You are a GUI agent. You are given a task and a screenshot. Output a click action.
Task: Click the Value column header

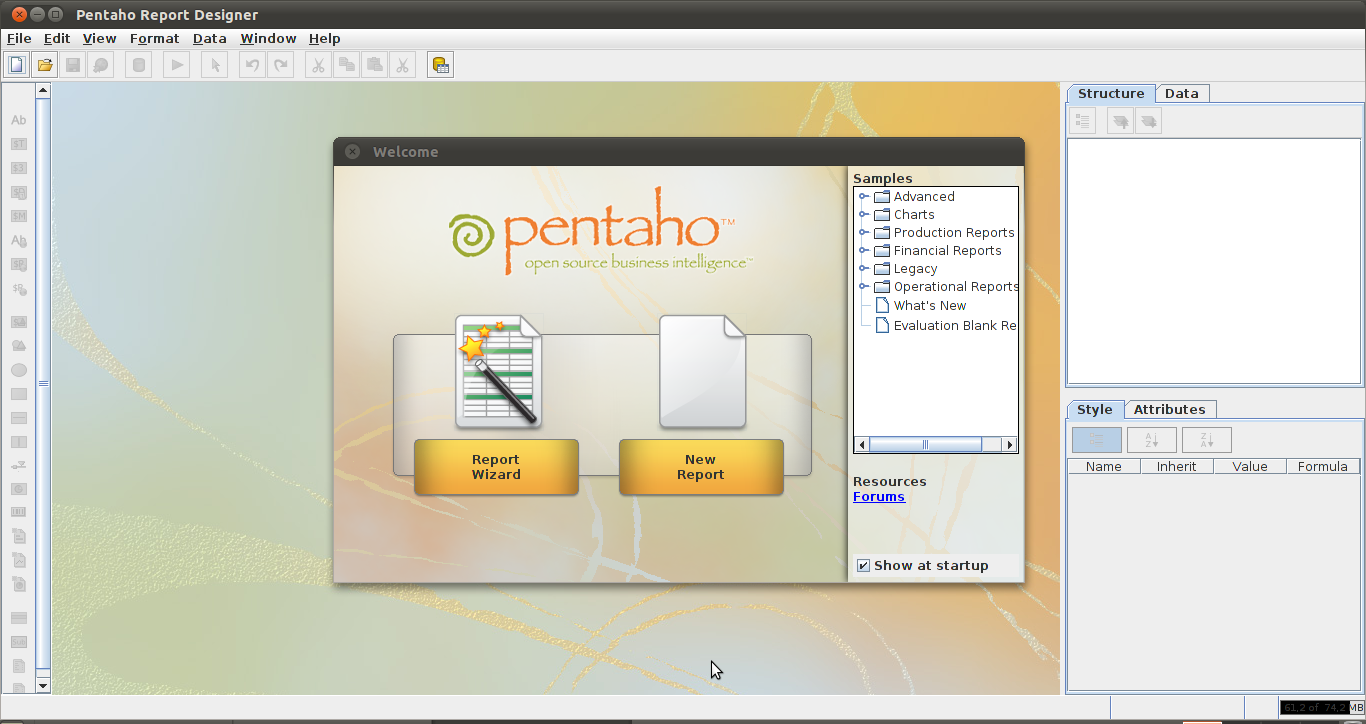(1250, 466)
